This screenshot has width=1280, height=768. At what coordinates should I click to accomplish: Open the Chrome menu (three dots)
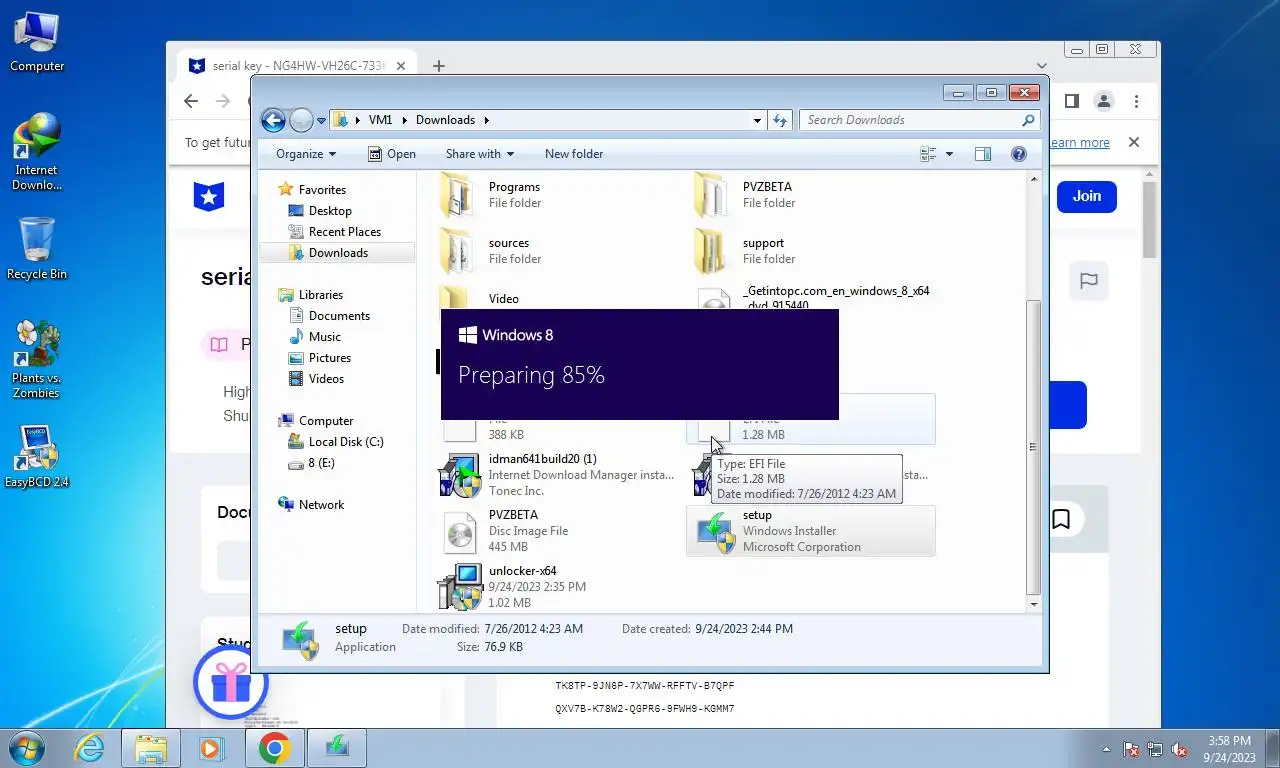1136,101
